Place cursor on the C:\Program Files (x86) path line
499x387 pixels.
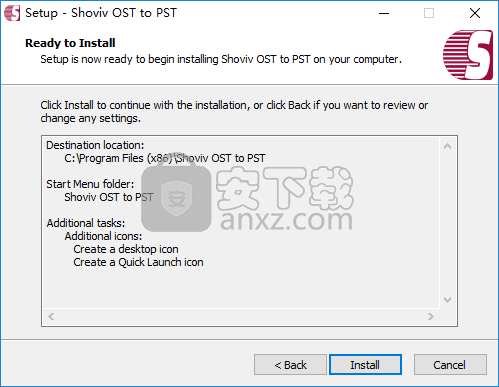(165, 158)
